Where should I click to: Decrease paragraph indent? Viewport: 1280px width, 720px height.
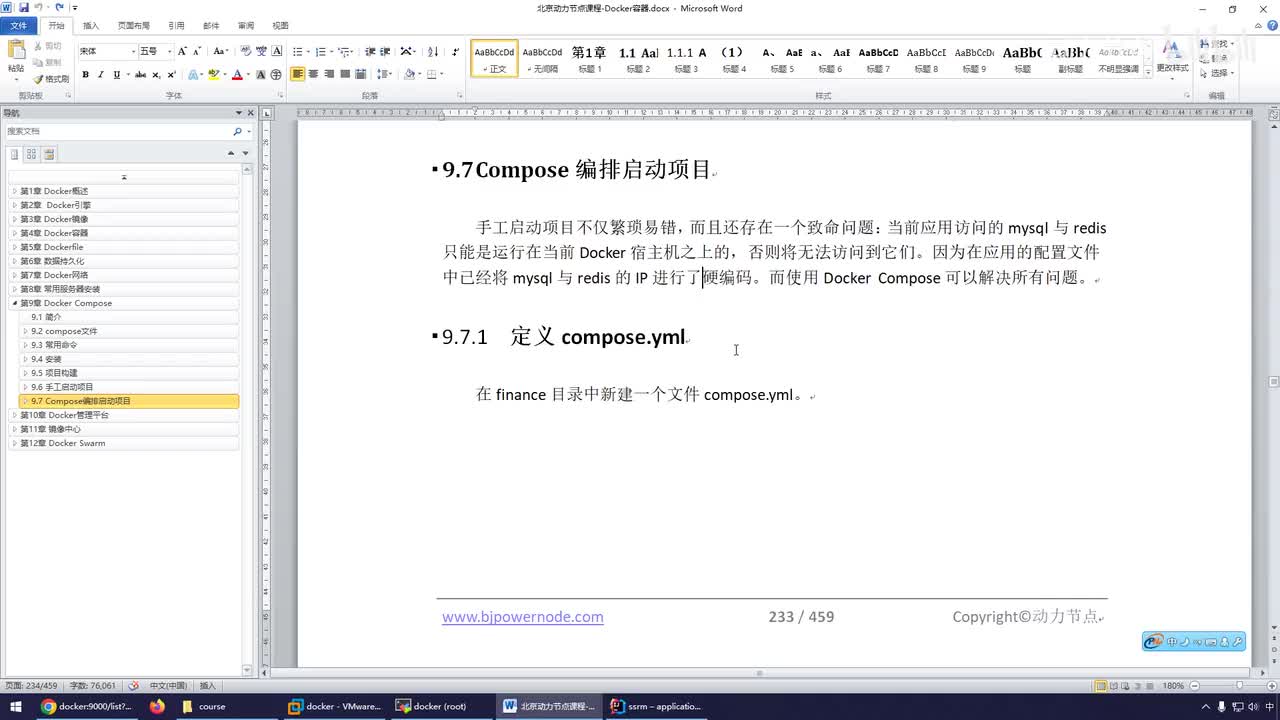pyautogui.click(x=370, y=51)
